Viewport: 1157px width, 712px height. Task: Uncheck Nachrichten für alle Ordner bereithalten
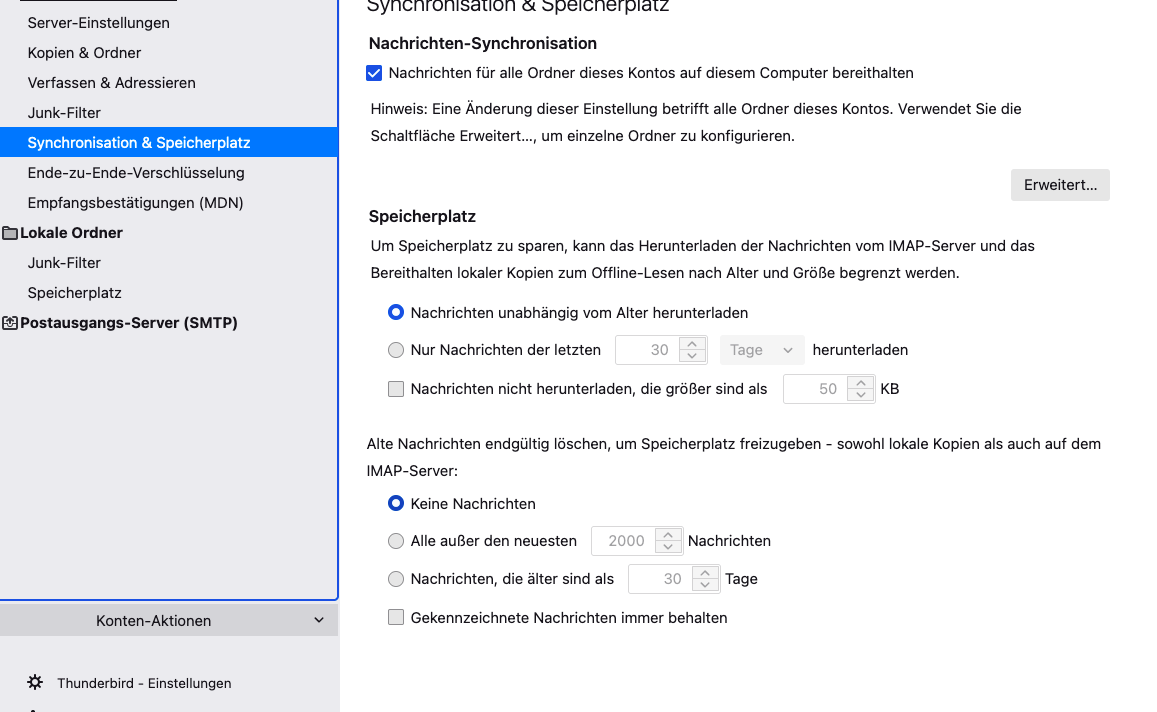click(x=374, y=73)
